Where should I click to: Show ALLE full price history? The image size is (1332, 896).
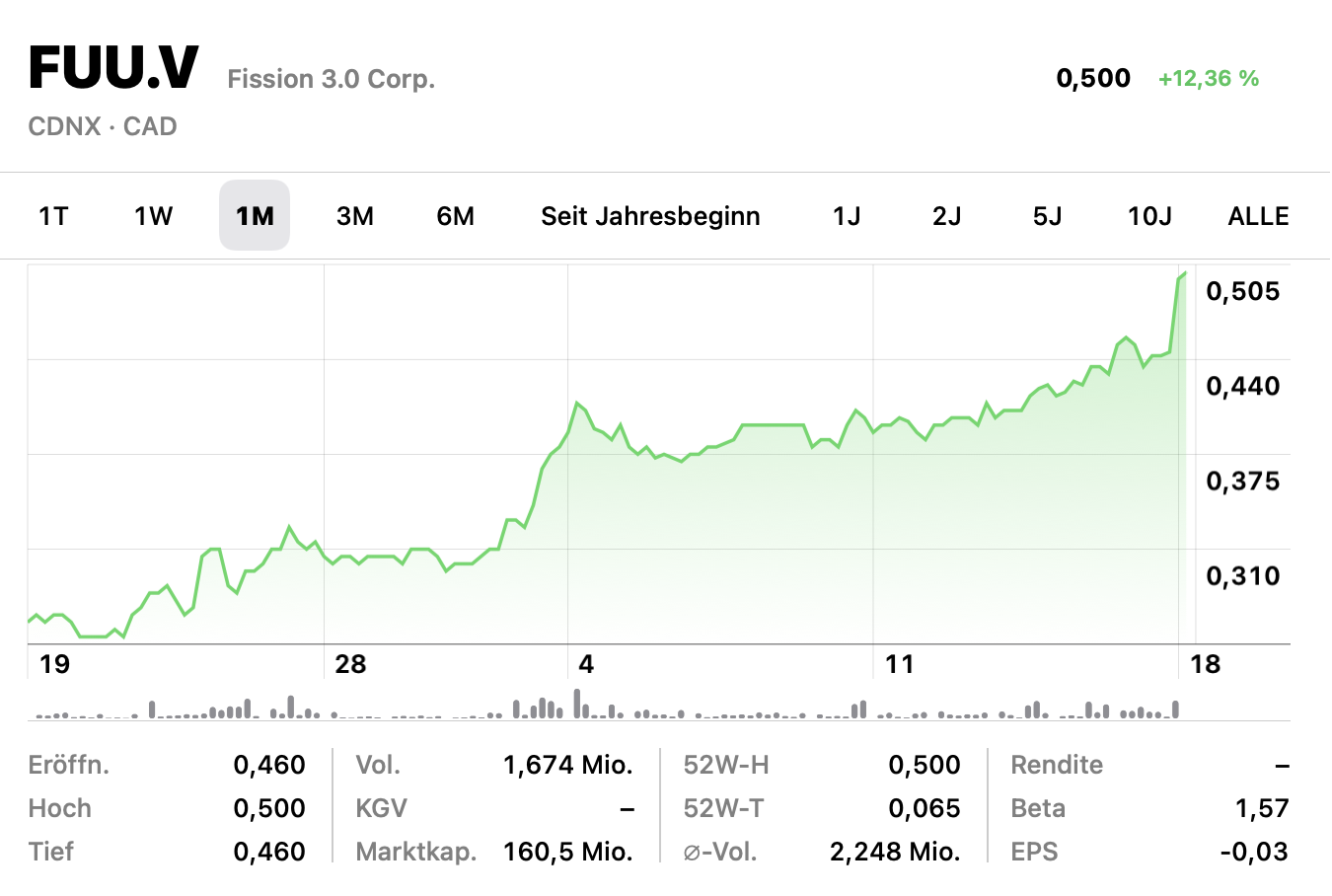1258,216
